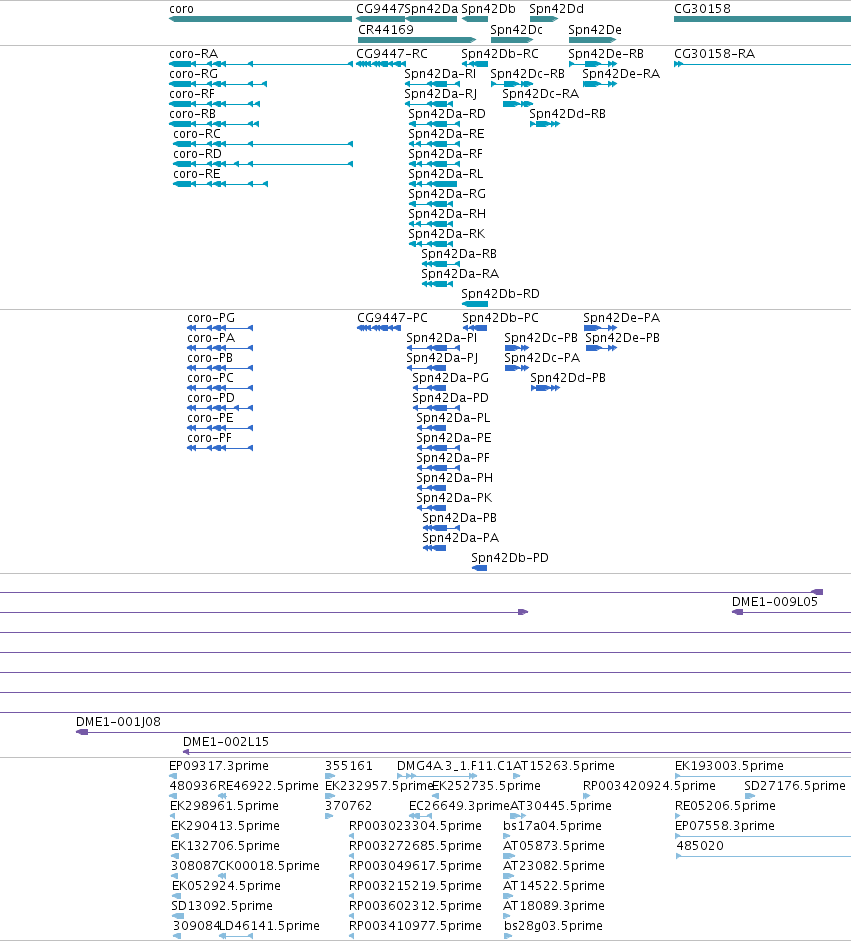851x941 pixels.
Task: Click protein Spn42De-PA
Action: (x=600, y=328)
